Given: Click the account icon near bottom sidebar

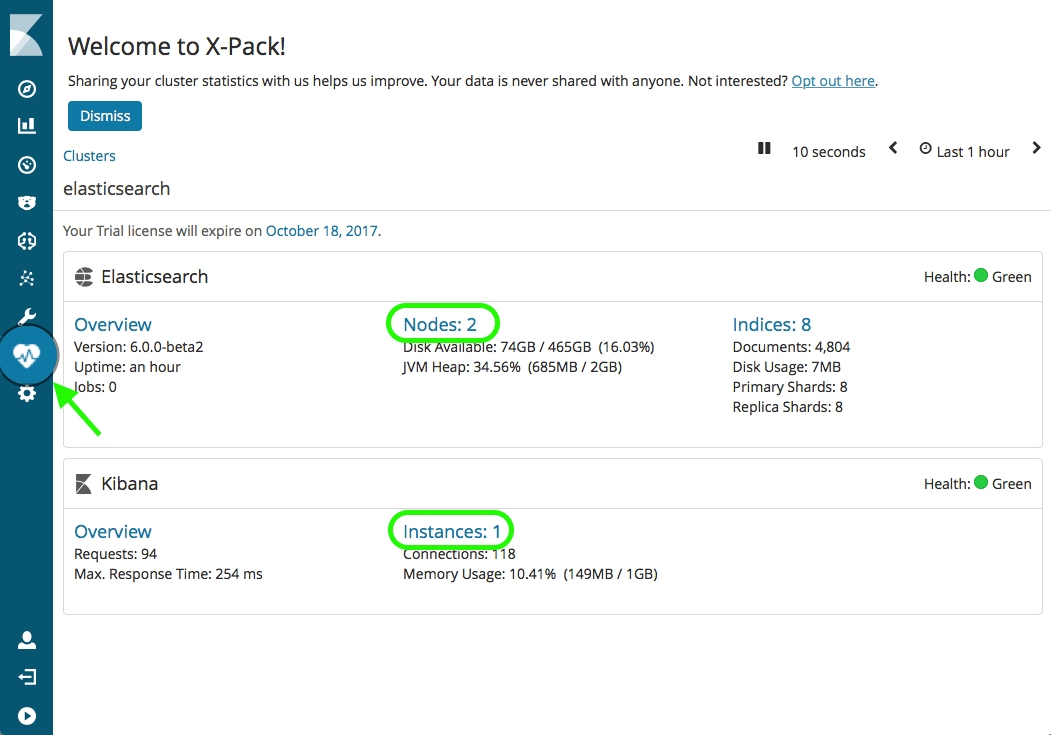Looking at the screenshot, I should (x=27, y=639).
